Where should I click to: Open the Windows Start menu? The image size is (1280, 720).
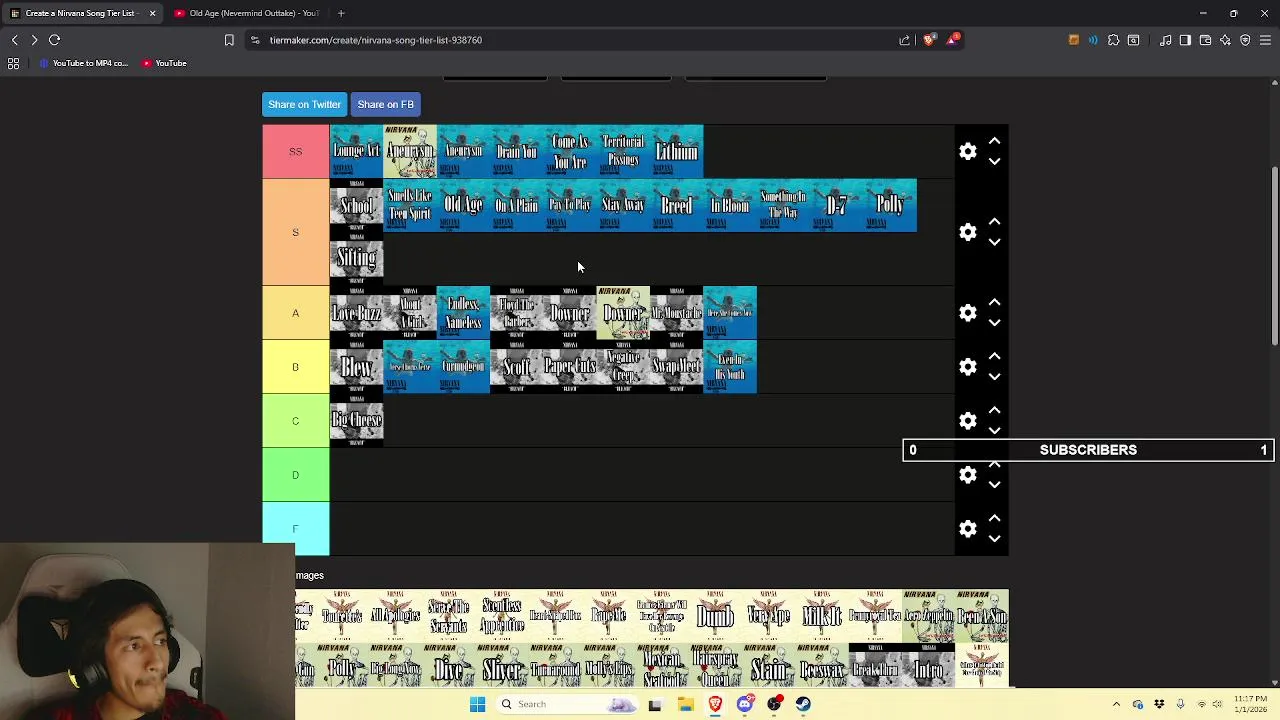(477, 704)
